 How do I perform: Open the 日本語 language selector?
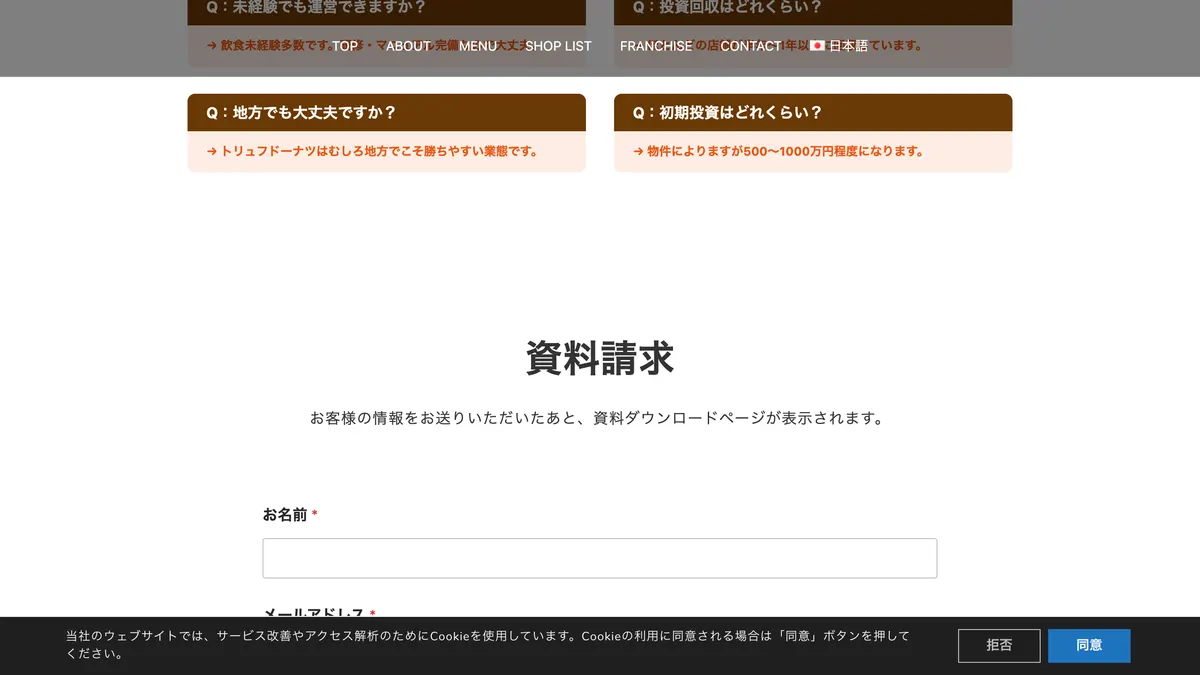[848, 46]
